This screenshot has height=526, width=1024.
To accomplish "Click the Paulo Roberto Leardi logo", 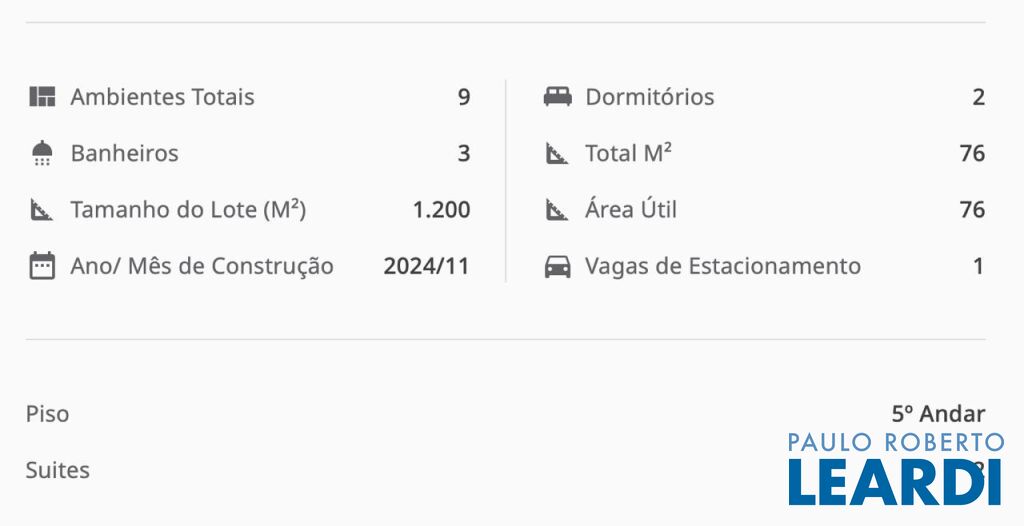I will coord(895,469).
